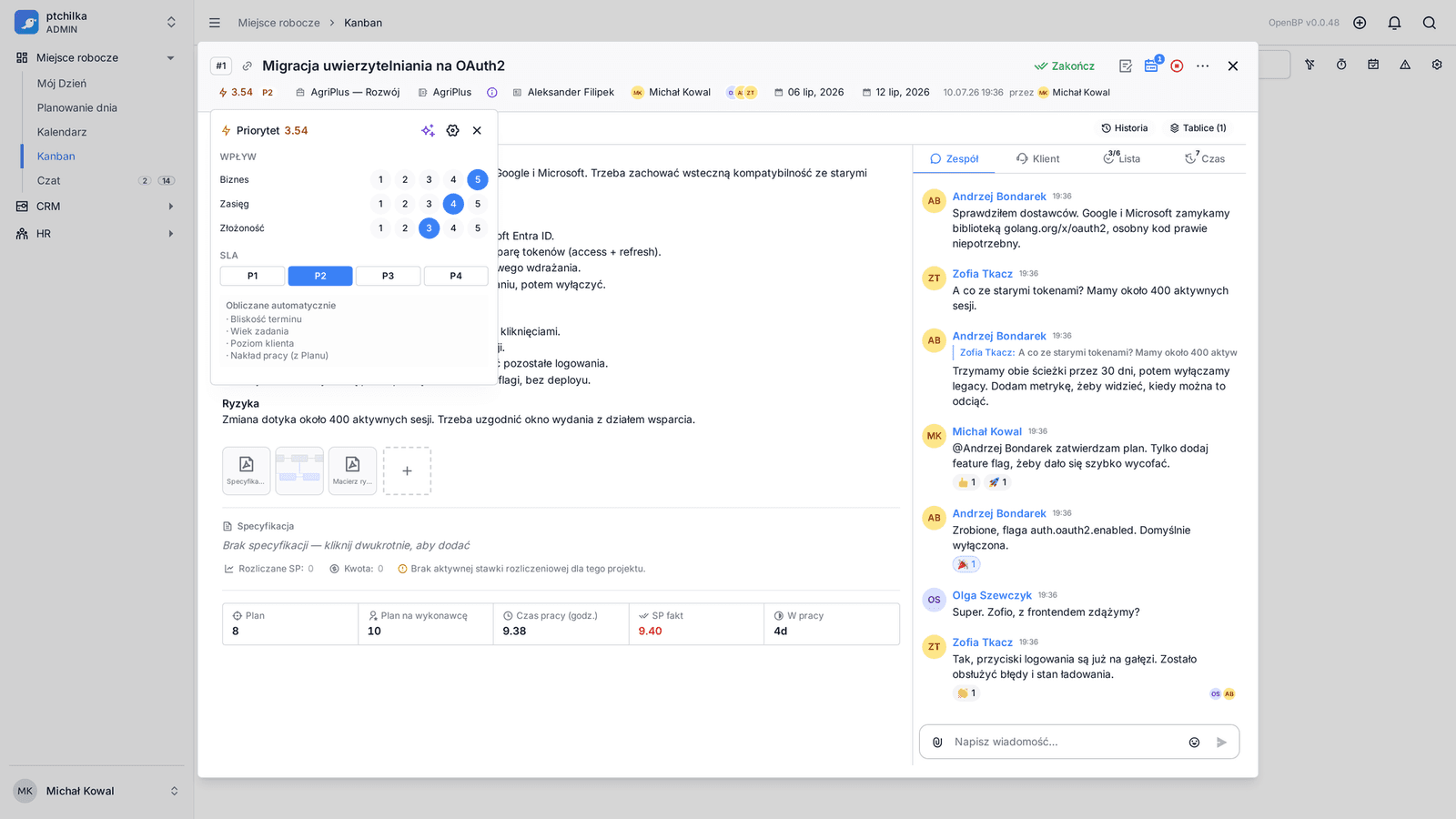Open the AgriPlus — Rozwój project selector
The width and height of the screenshot is (1456, 819).
coord(348,92)
